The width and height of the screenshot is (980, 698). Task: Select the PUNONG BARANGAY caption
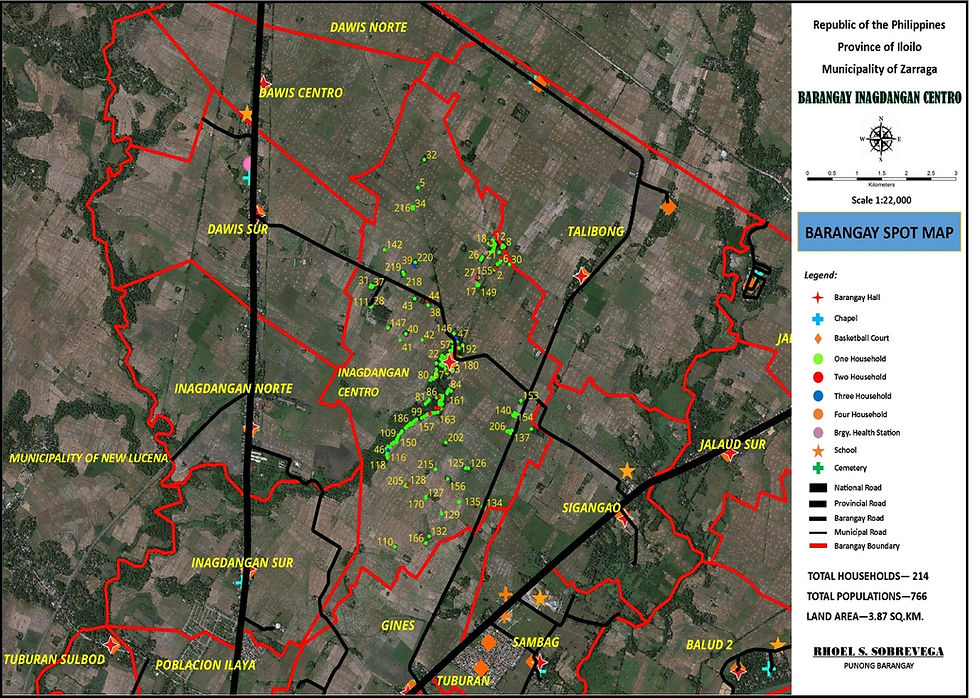[879, 666]
